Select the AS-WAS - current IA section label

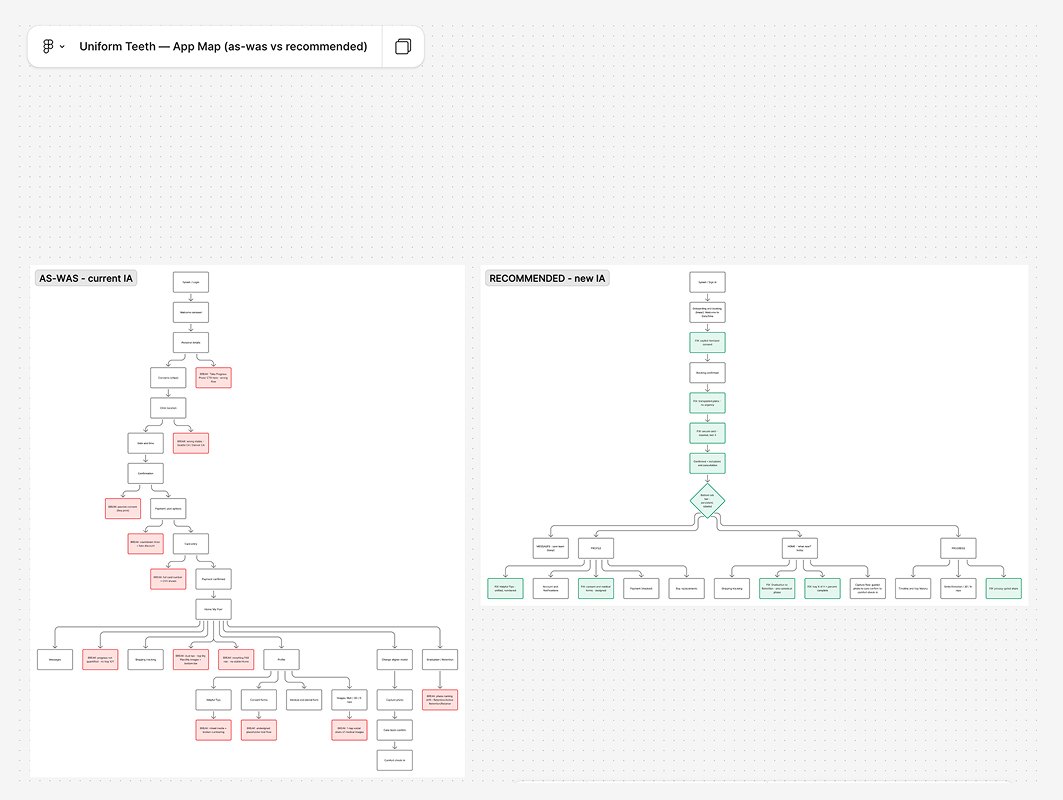[x=86, y=278]
